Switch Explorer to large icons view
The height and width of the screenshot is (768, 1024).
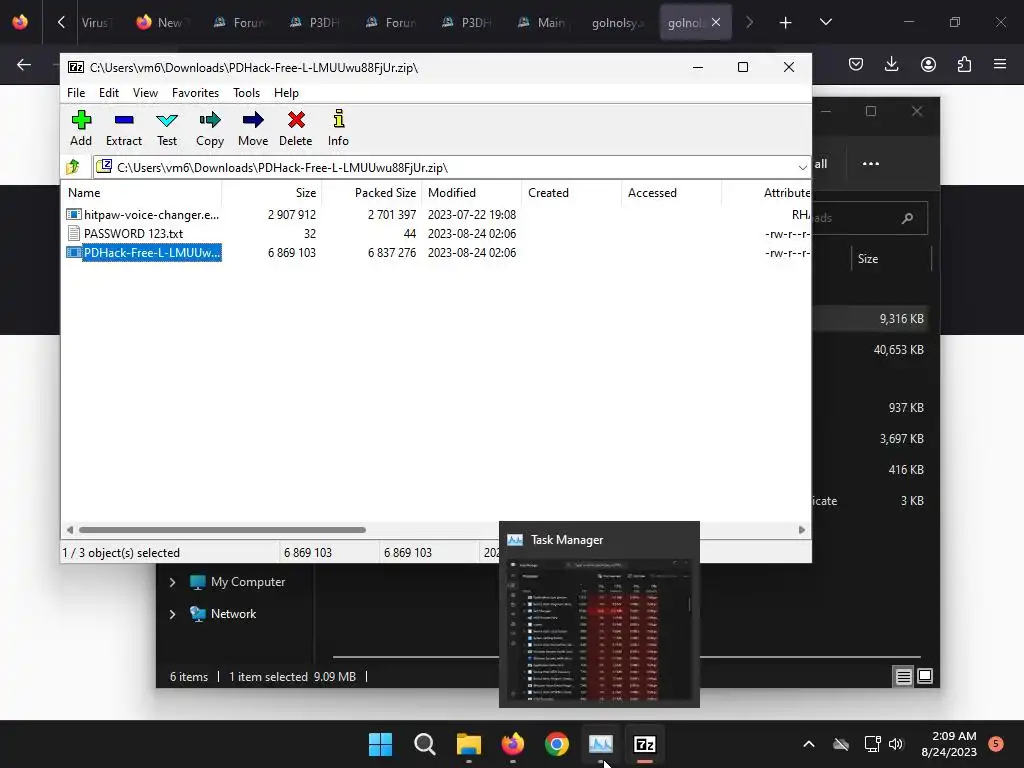925,677
